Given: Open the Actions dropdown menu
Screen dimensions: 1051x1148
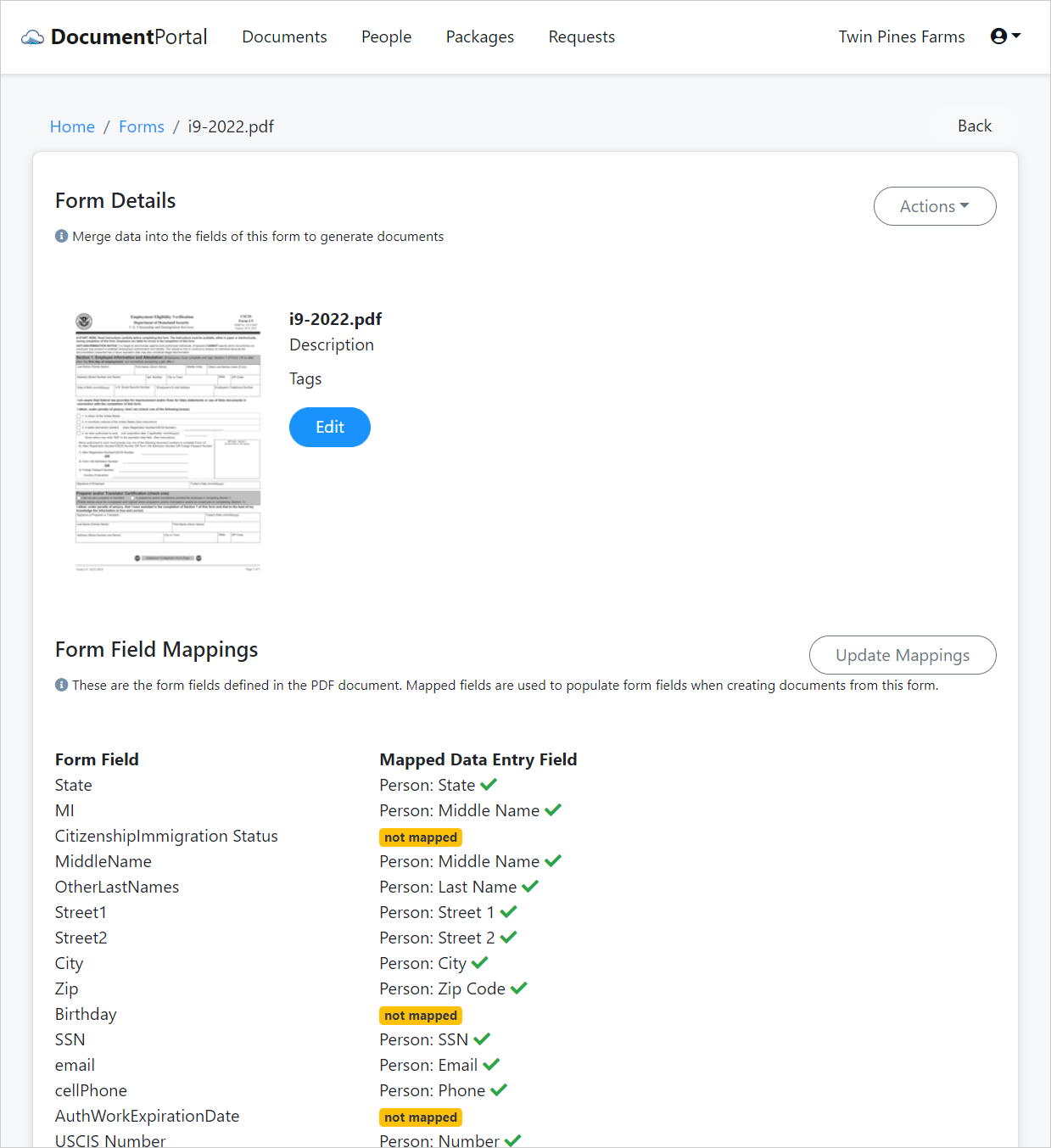Looking at the screenshot, I should pyautogui.click(x=934, y=206).
